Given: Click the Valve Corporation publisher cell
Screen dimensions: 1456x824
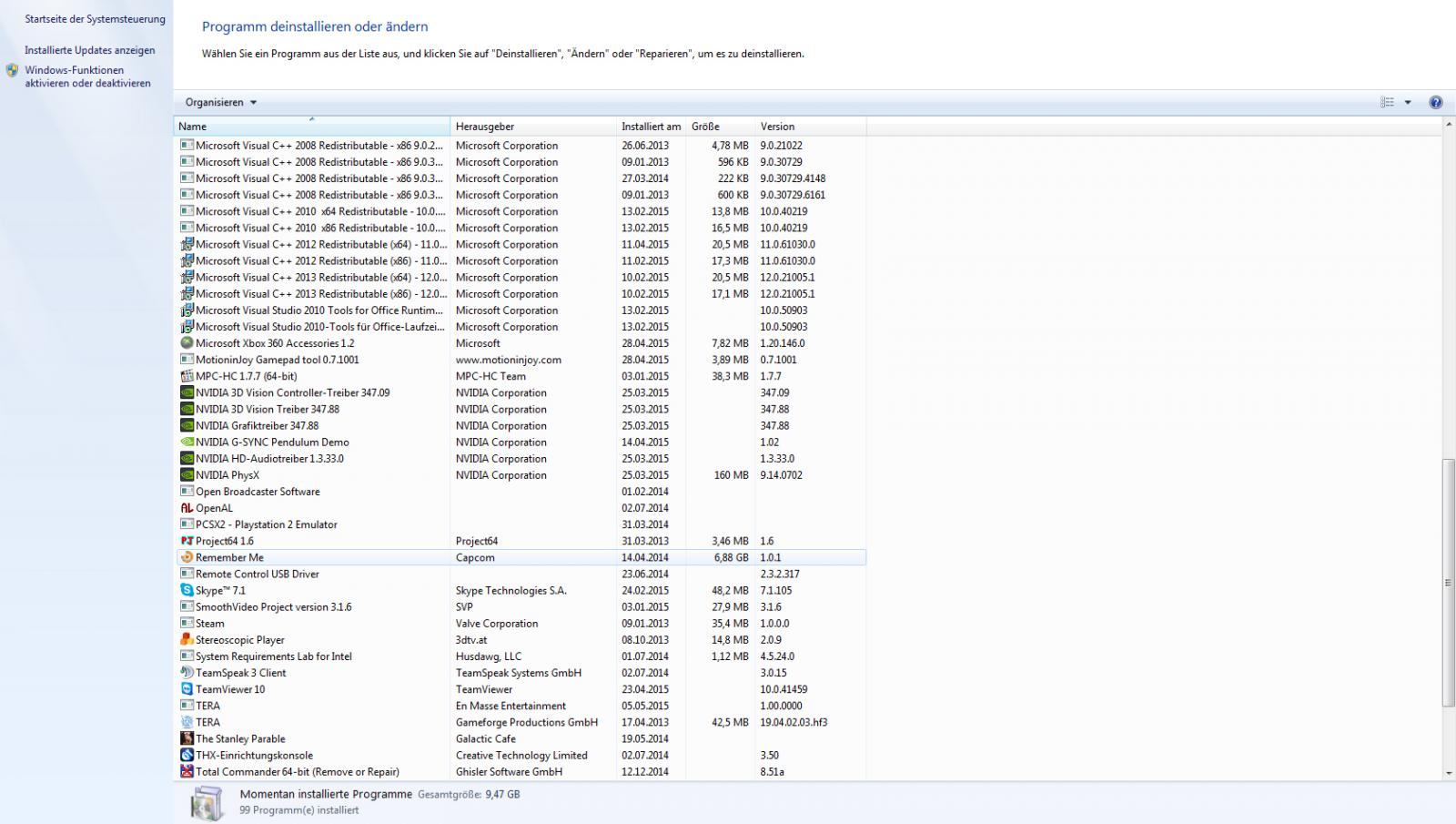Looking at the screenshot, I should [x=497, y=624].
